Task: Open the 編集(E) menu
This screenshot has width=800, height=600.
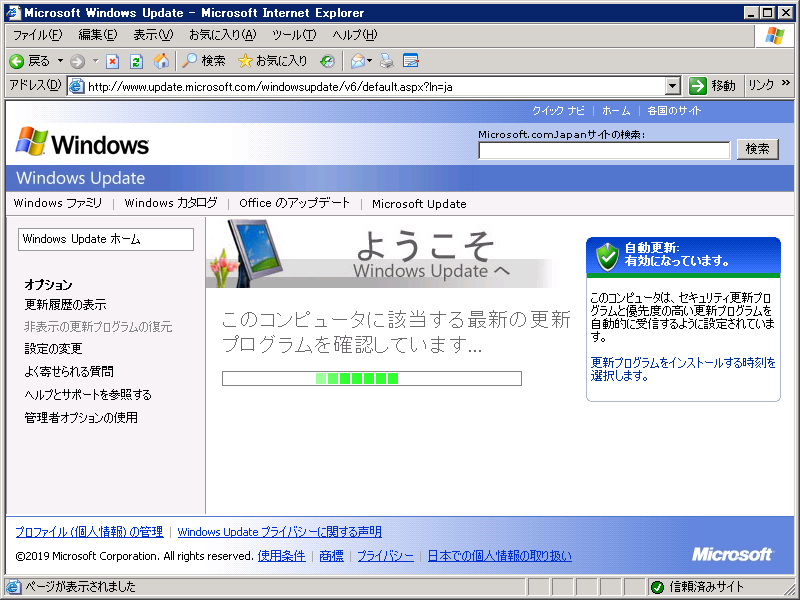Action: [97, 35]
